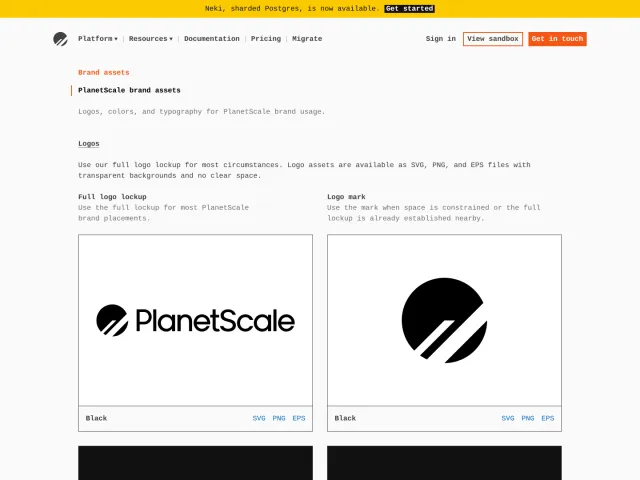
Task: Expand the Platform dropdown menu
Action: (x=98, y=39)
